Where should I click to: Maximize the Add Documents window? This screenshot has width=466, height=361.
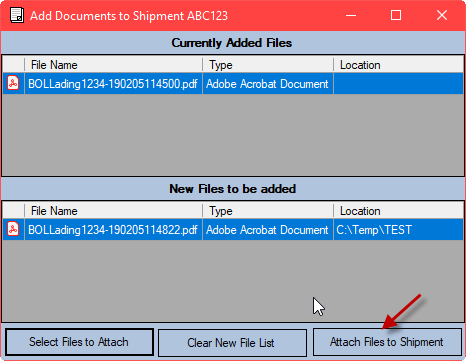396,15
